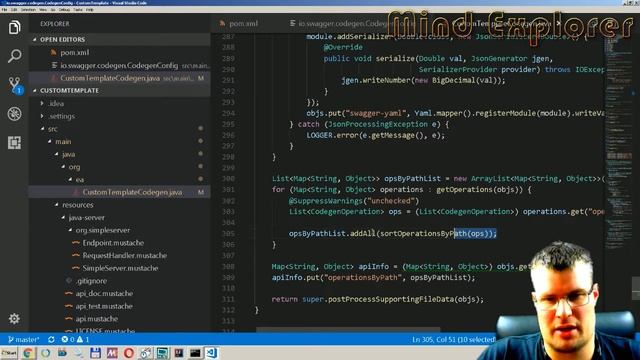Viewport: 640px width, 360px height.
Task: Click line number 305 in gutter
Action: pyautogui.click(x=228, y=233)
